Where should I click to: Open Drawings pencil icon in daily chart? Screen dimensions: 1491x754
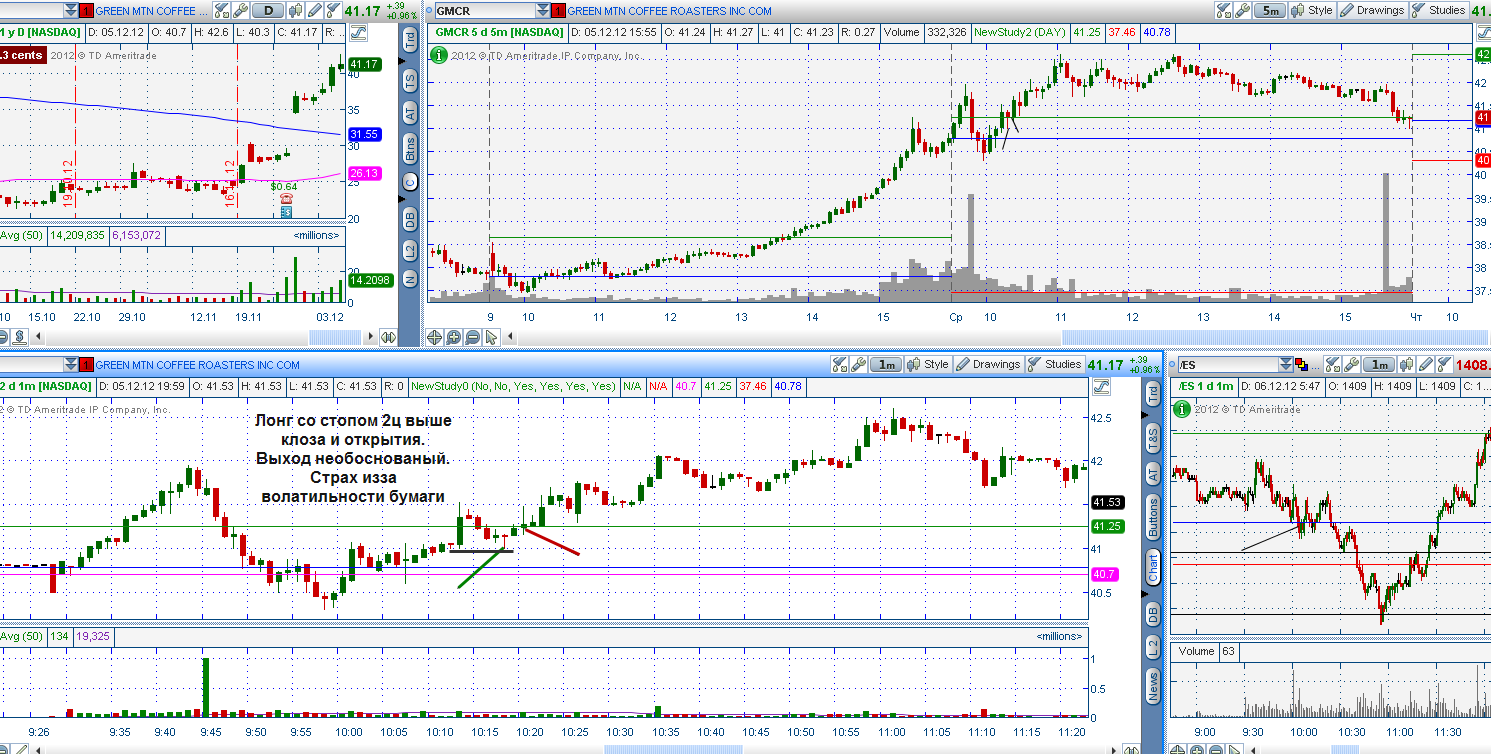pyautogui.click(x=315, y=11)
